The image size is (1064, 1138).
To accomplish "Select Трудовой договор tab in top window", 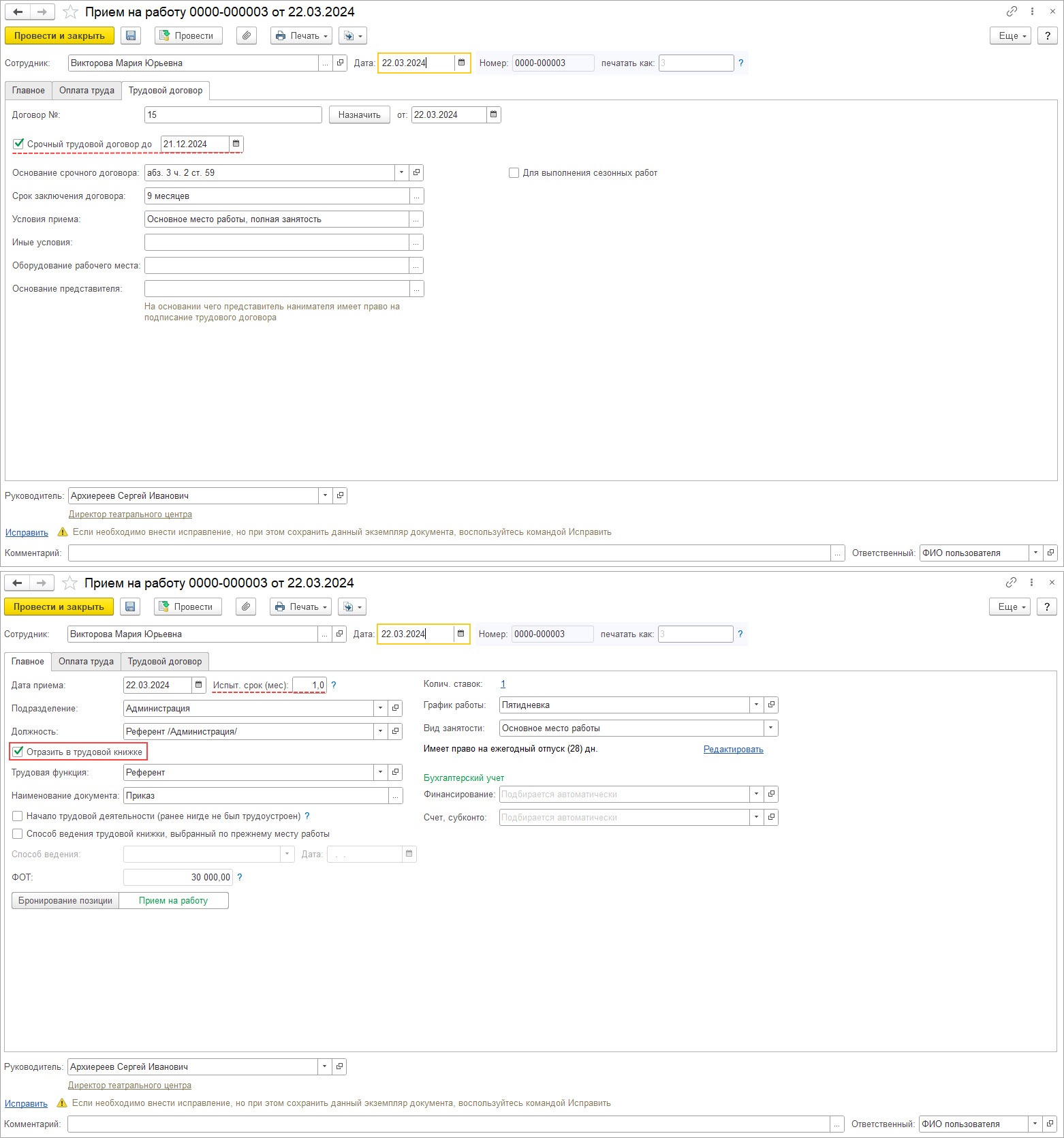I will point(166,90).
